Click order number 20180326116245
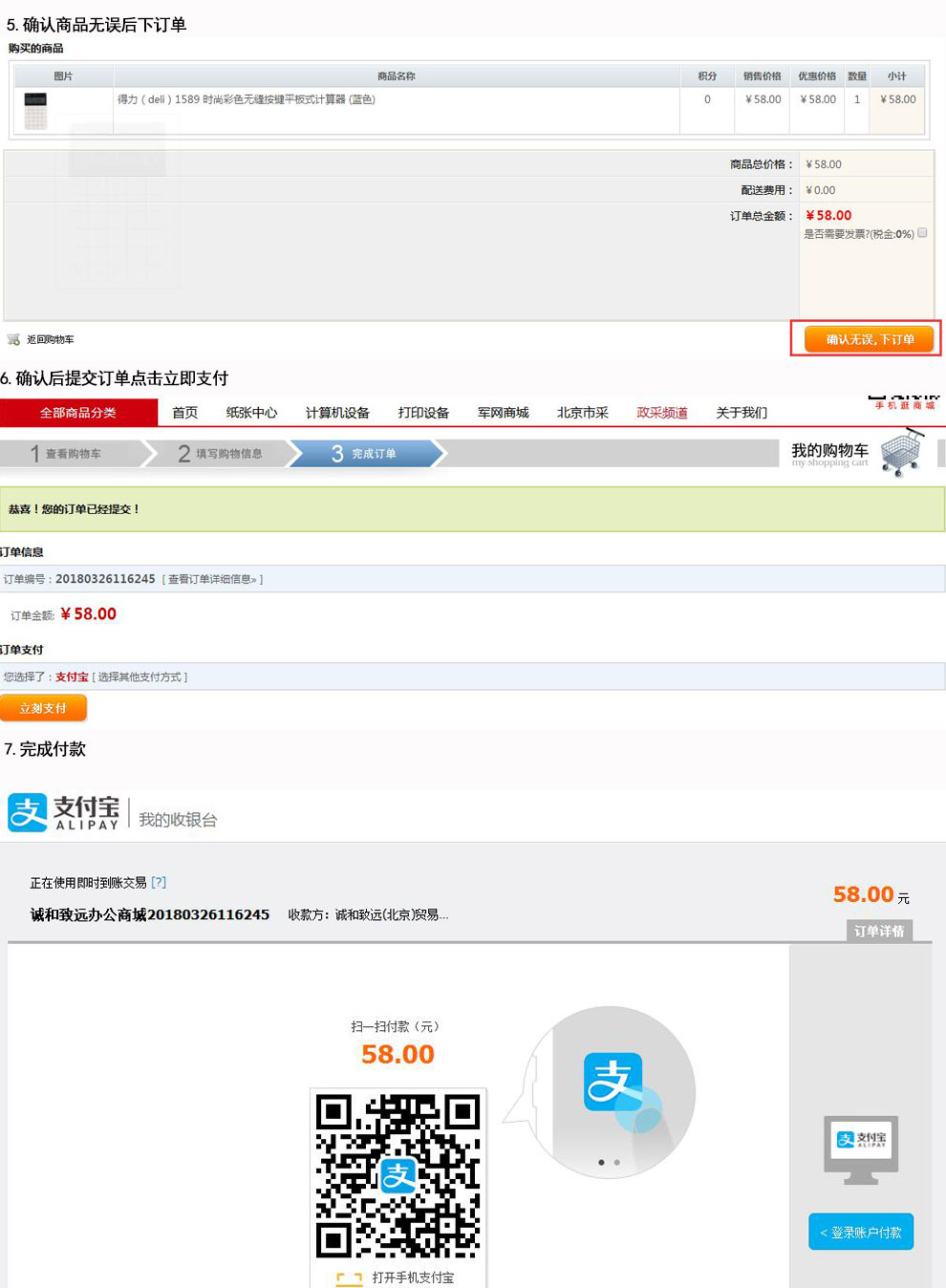 pos(105,579)
